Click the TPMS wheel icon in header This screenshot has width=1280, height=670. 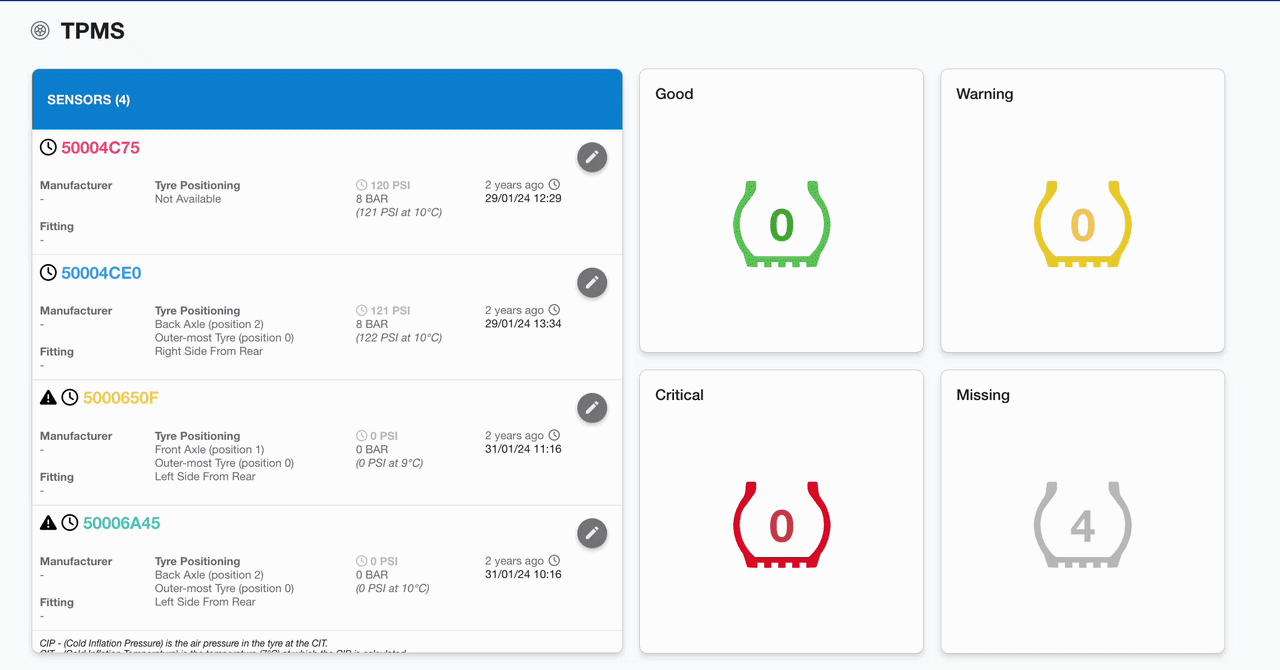point(40,31)
